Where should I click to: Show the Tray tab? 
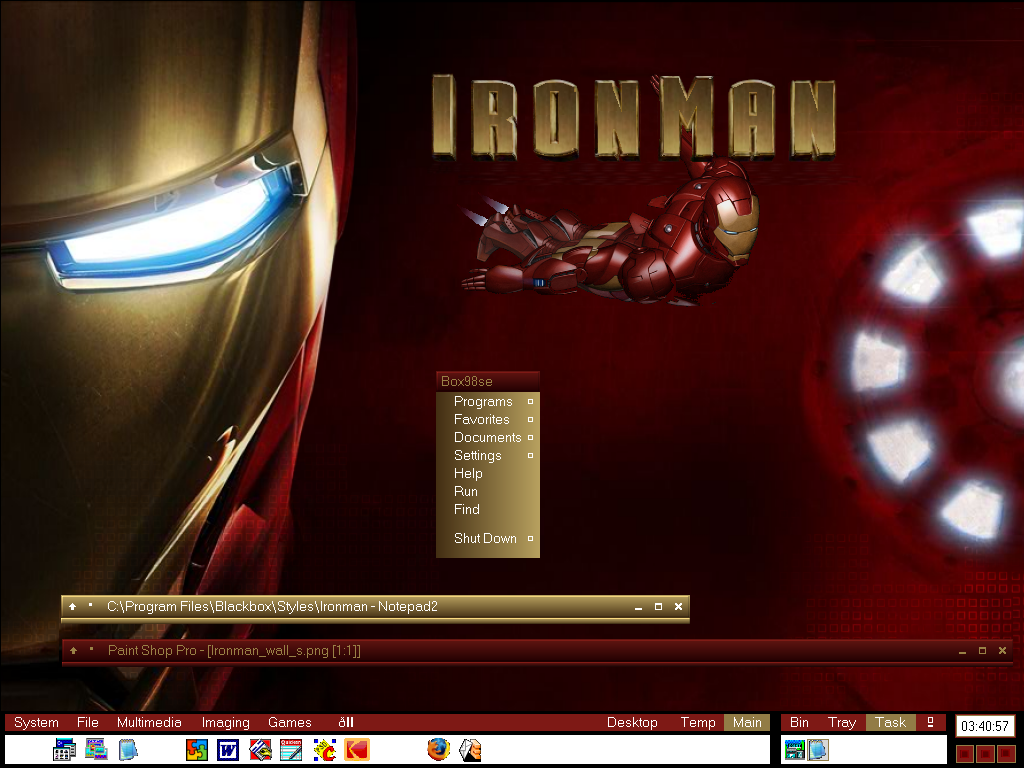842,722
